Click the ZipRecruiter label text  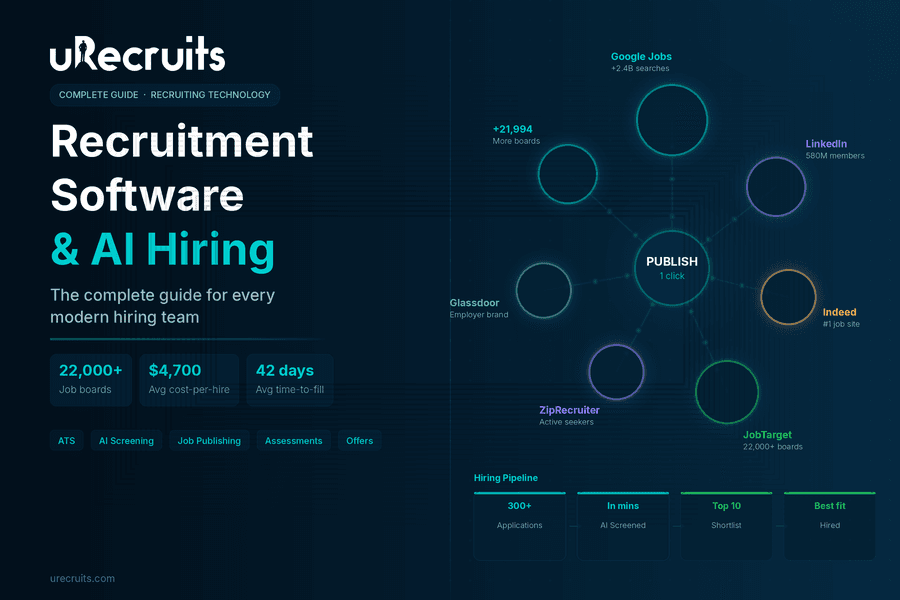tap(569, 410)
